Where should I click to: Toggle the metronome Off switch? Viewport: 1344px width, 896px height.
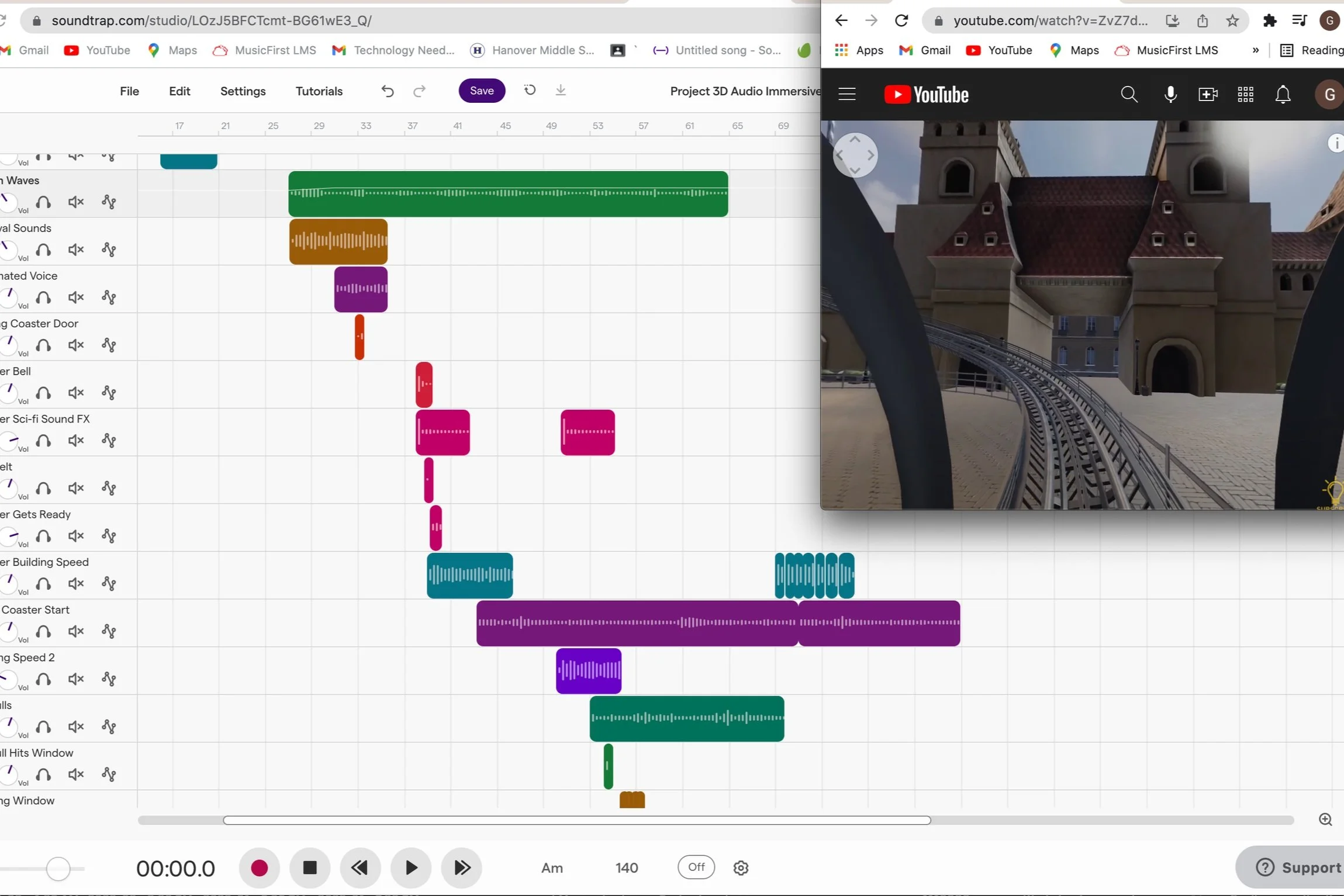point(696,867)
